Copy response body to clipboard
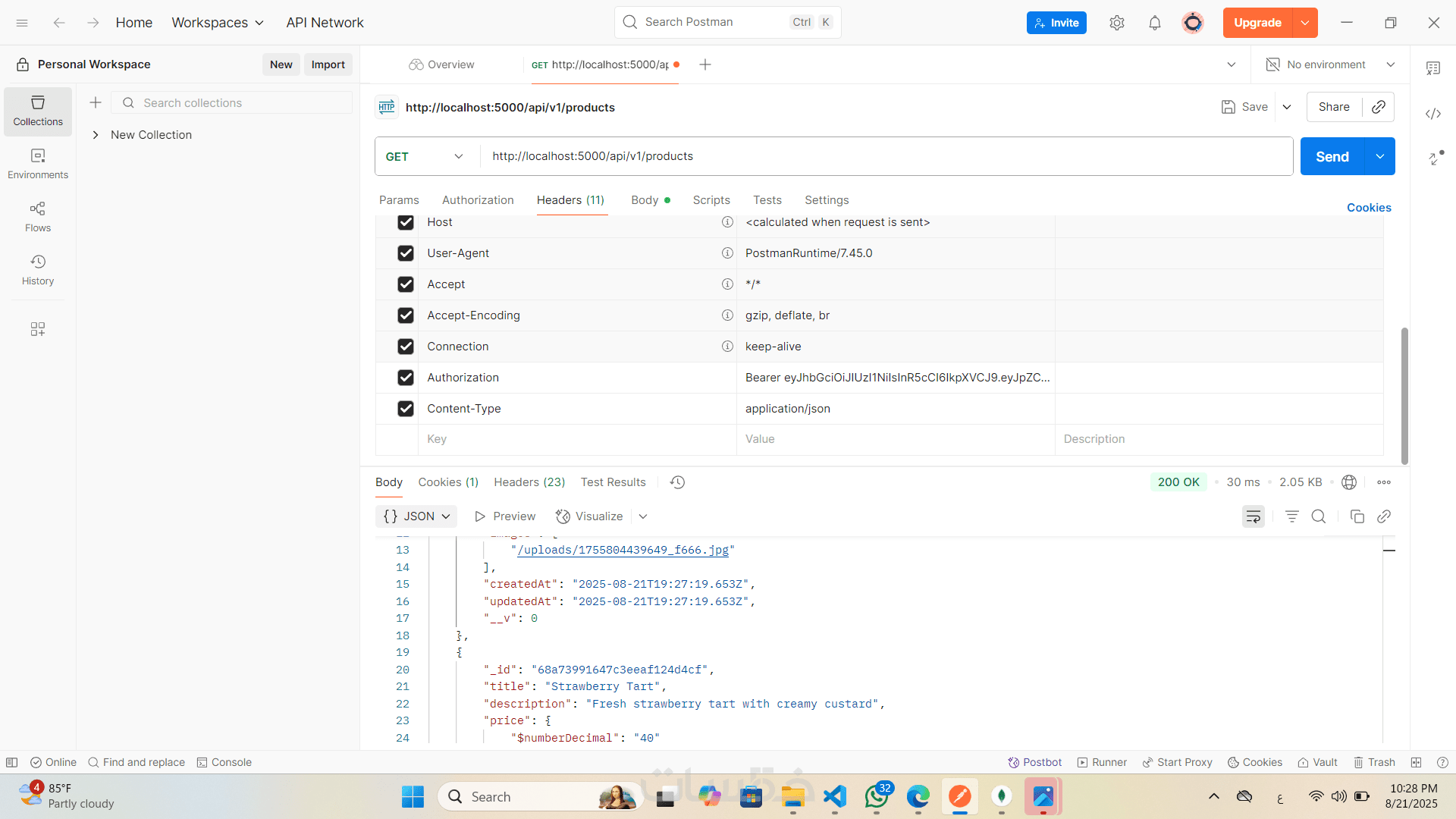Image resolution: width=1456 pixels, height=819 pixels. pyautogui.click(x=1357, y=516)
